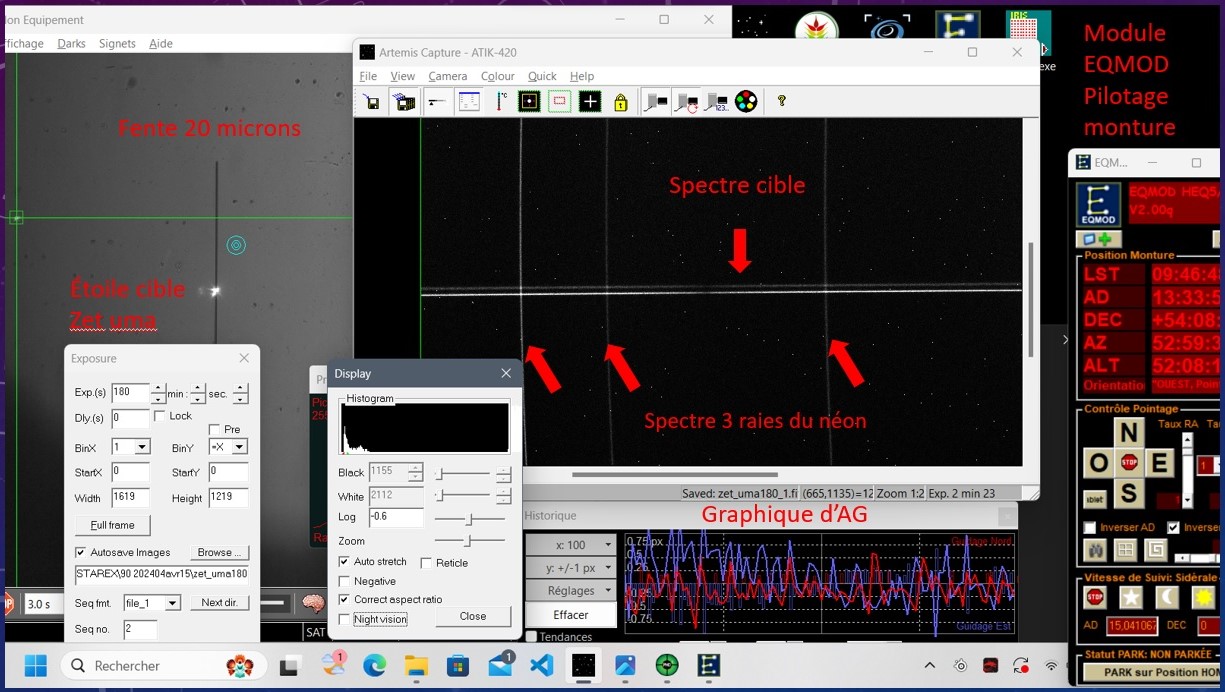Open the thermometer cooler settings icon

(501, 102)
